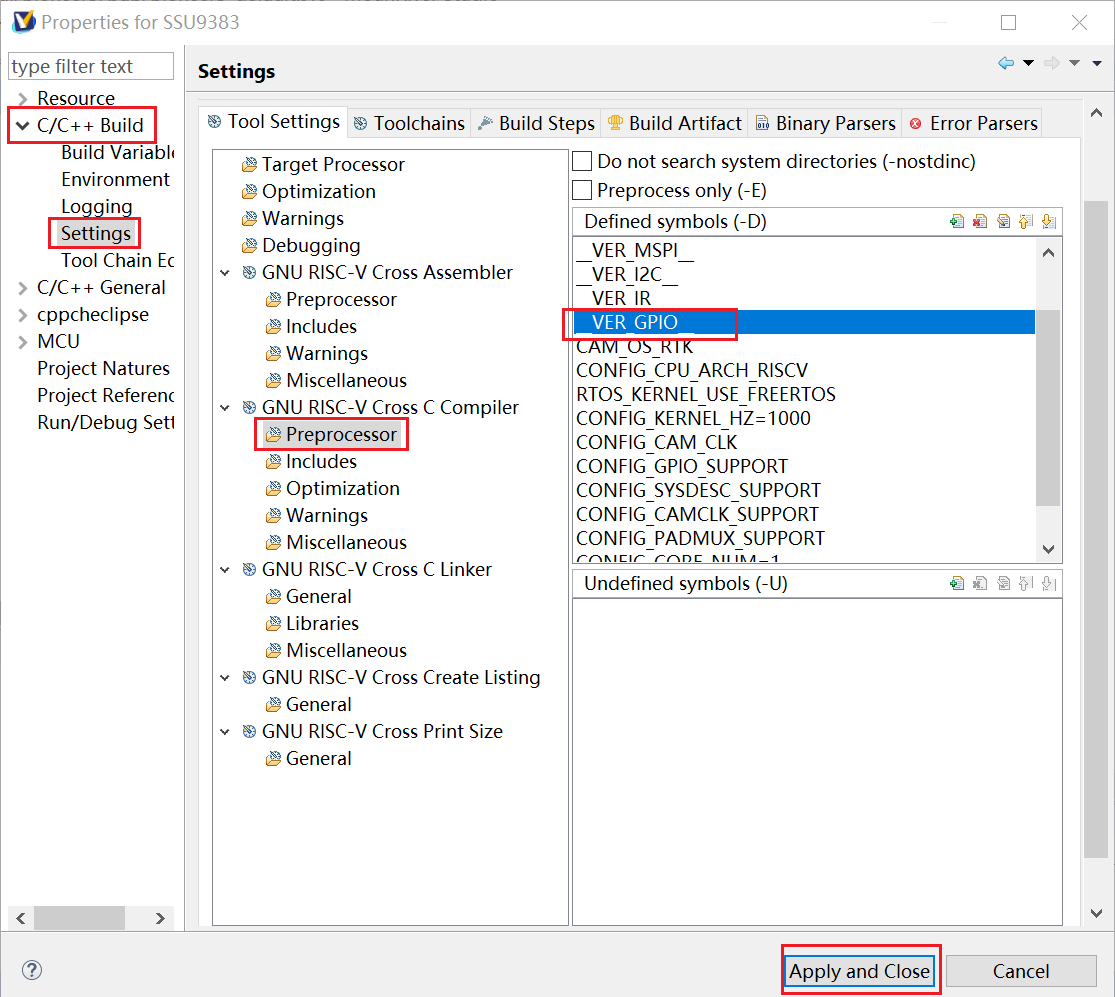Expand the C/C++ General node

22,288
